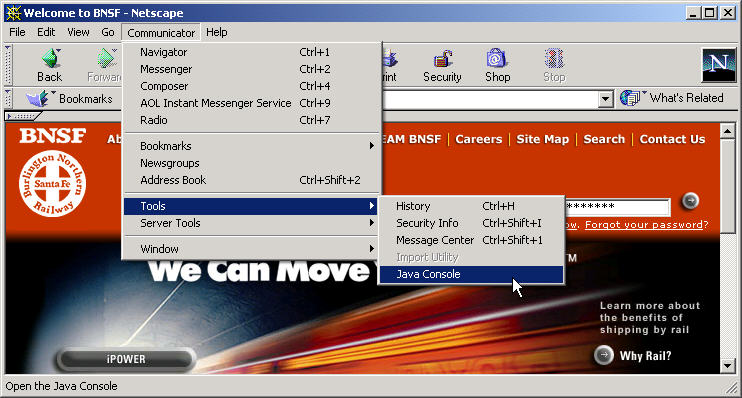Screen dimensions: 742x398
Task: Click the masked password input field
Action: click(x=618, y=207)
